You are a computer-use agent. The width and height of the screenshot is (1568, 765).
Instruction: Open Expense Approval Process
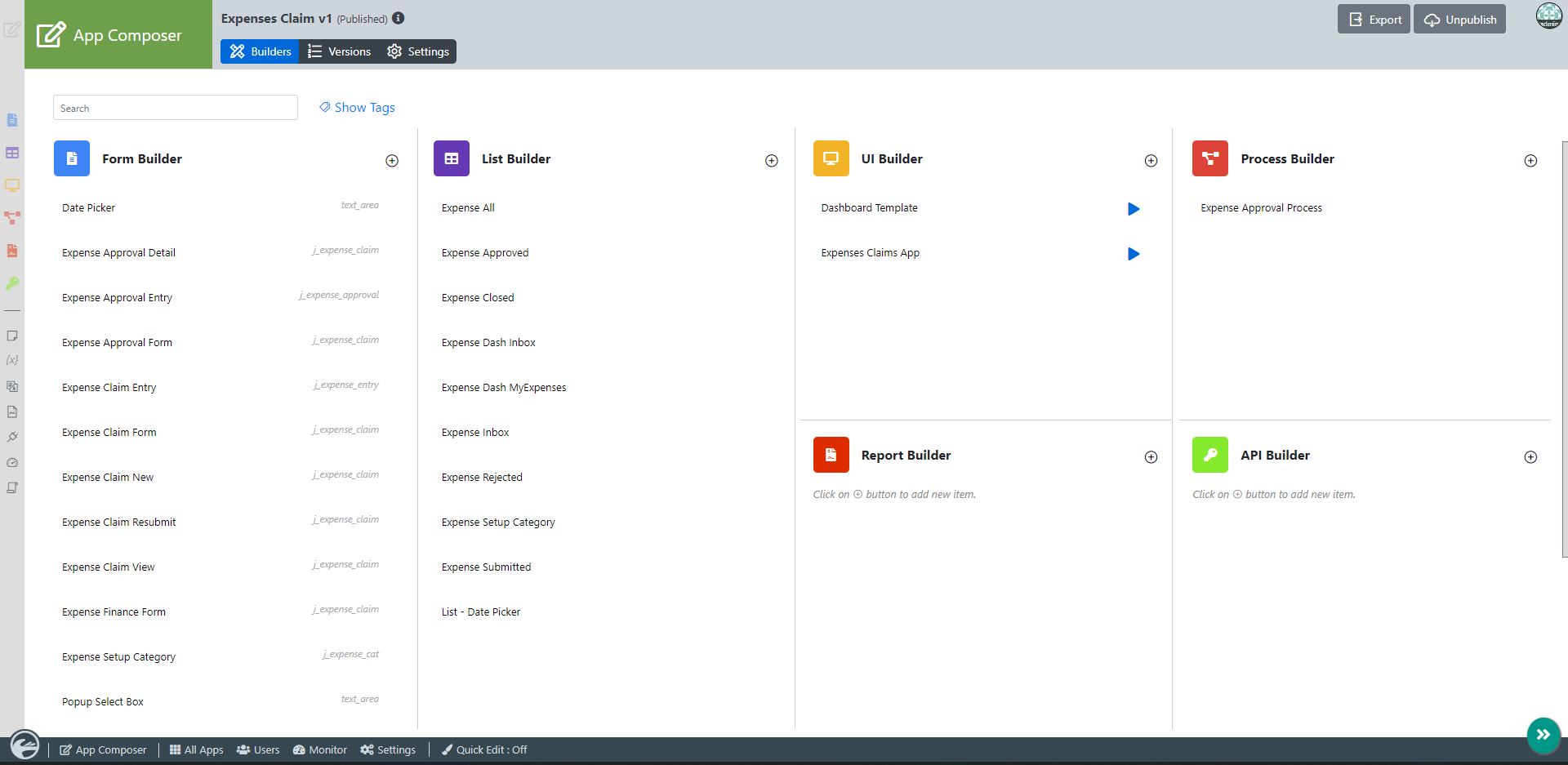click(1261, 207)
